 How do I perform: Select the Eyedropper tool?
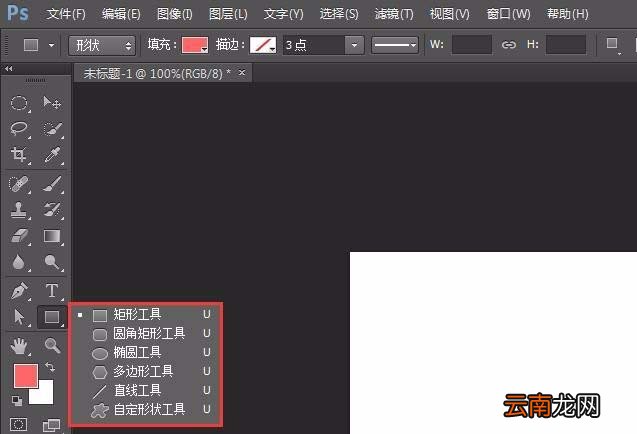click(52, 154)
